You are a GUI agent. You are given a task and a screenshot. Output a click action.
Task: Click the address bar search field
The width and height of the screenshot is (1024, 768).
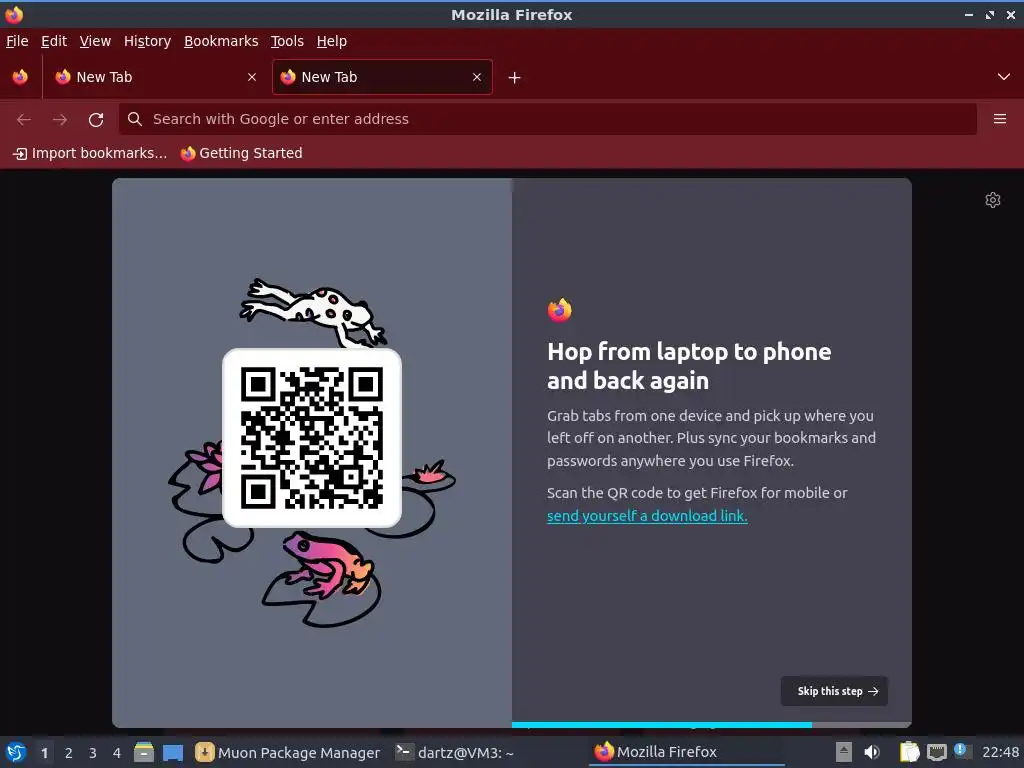point(548,119)
